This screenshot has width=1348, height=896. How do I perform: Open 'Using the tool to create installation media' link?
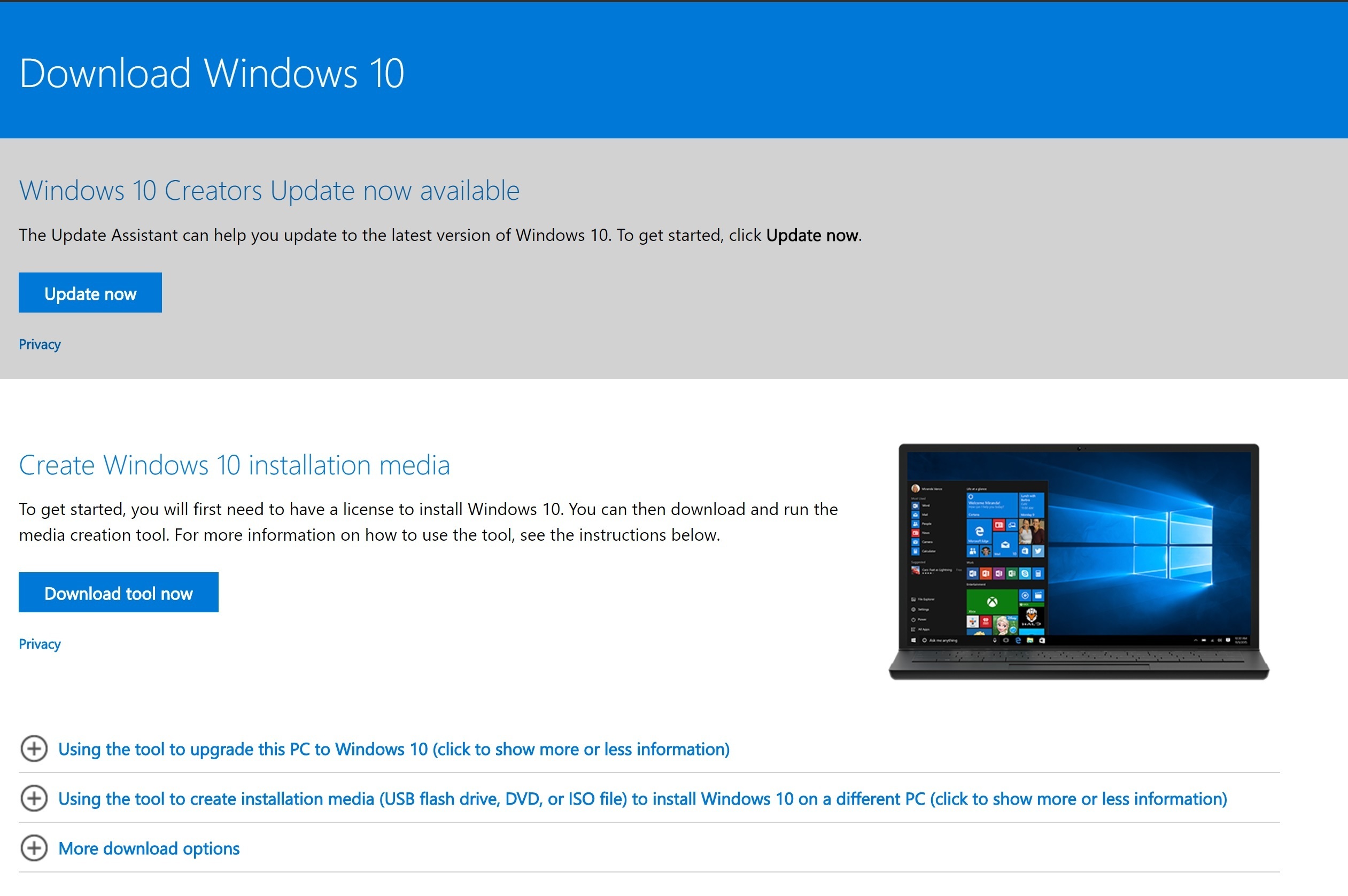click(x=642, y=799)
